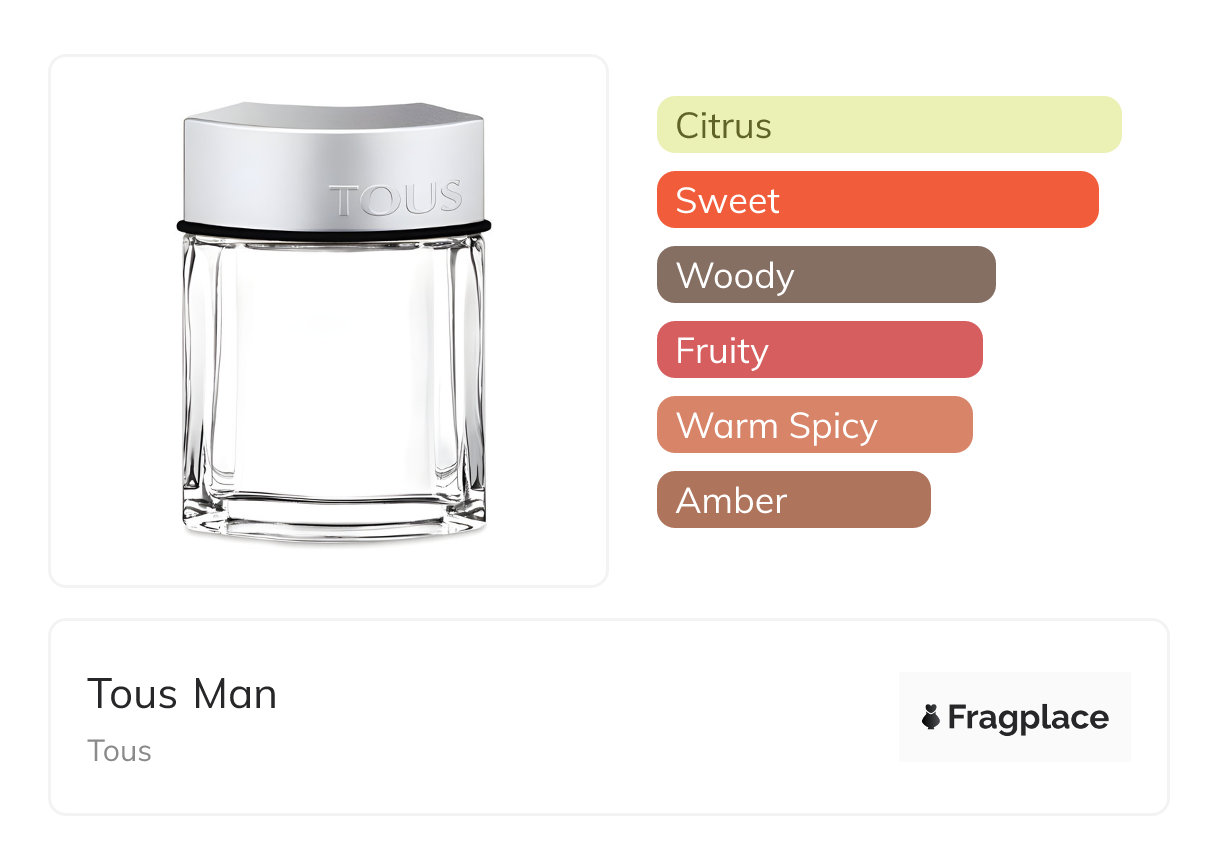Click the word Citrus in the top bar

coord(723,126)
